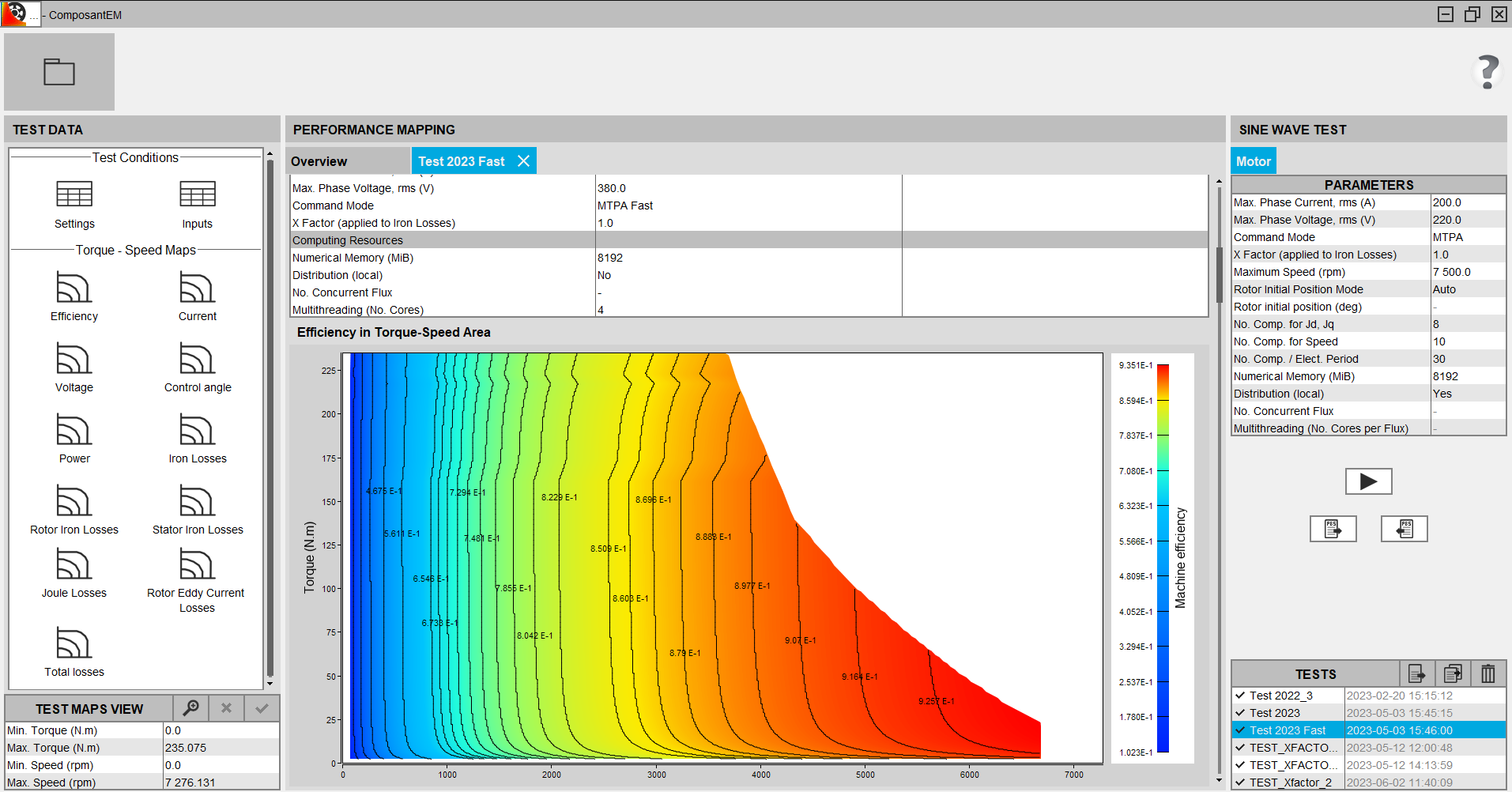Toggle the checkmark for Test 2022_3

[x=1240, y=696]
